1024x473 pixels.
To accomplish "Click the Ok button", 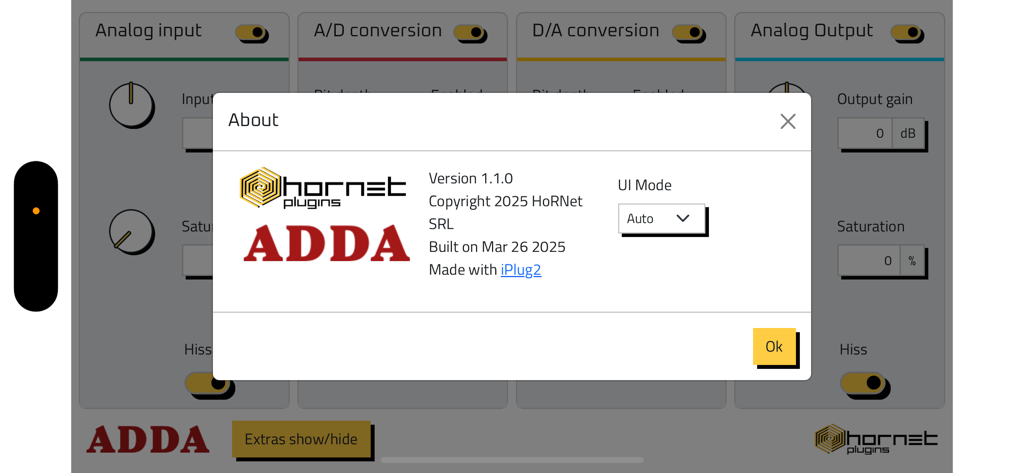I will [x=774, y=346].
